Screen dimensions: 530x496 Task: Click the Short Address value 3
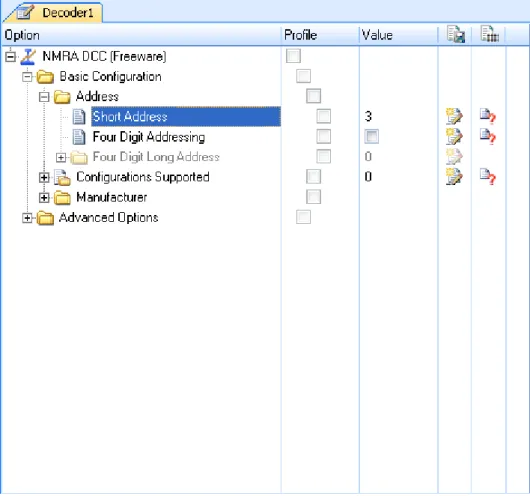[368, 116]
